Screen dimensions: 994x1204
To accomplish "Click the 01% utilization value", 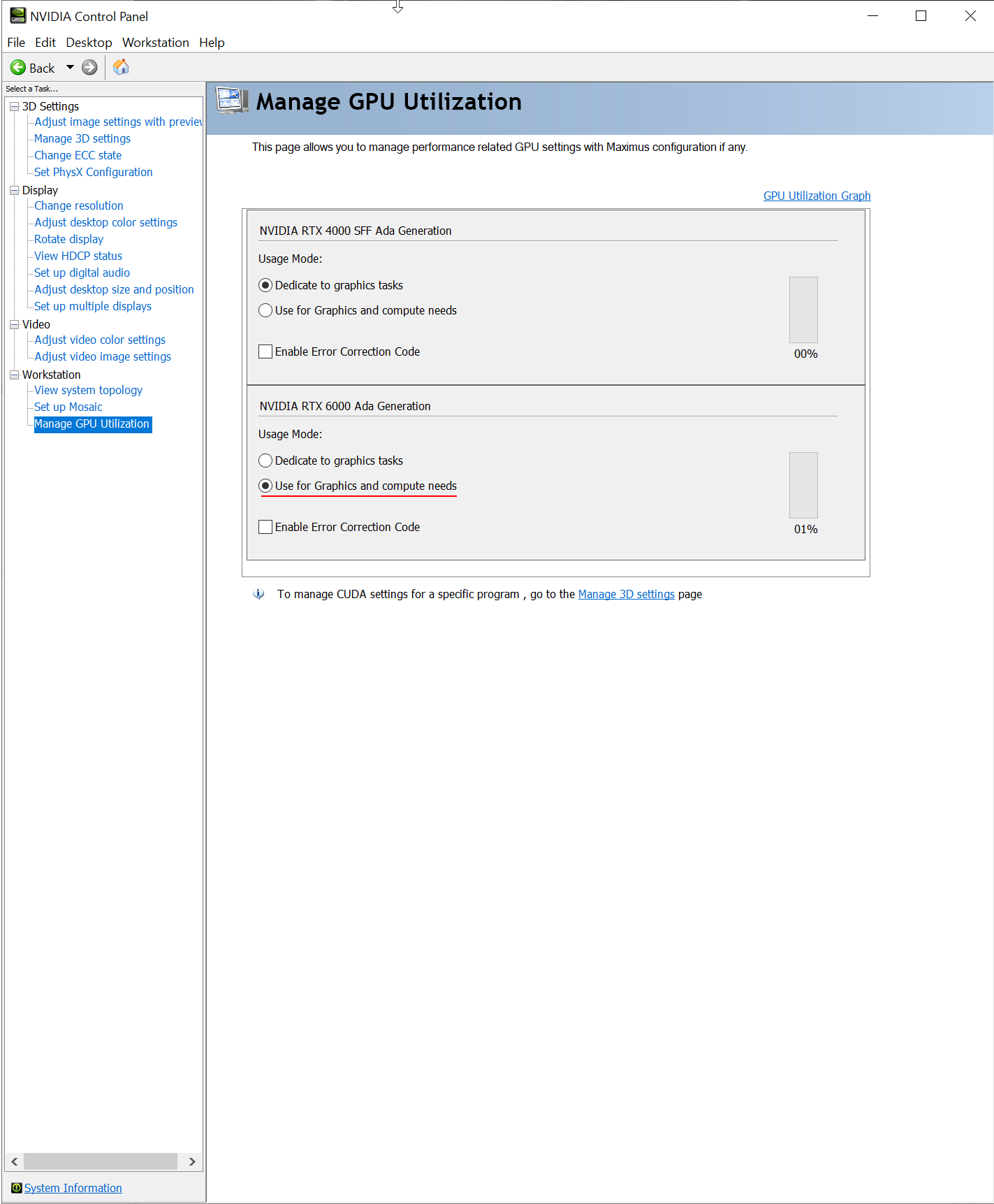I will point(805,529).
